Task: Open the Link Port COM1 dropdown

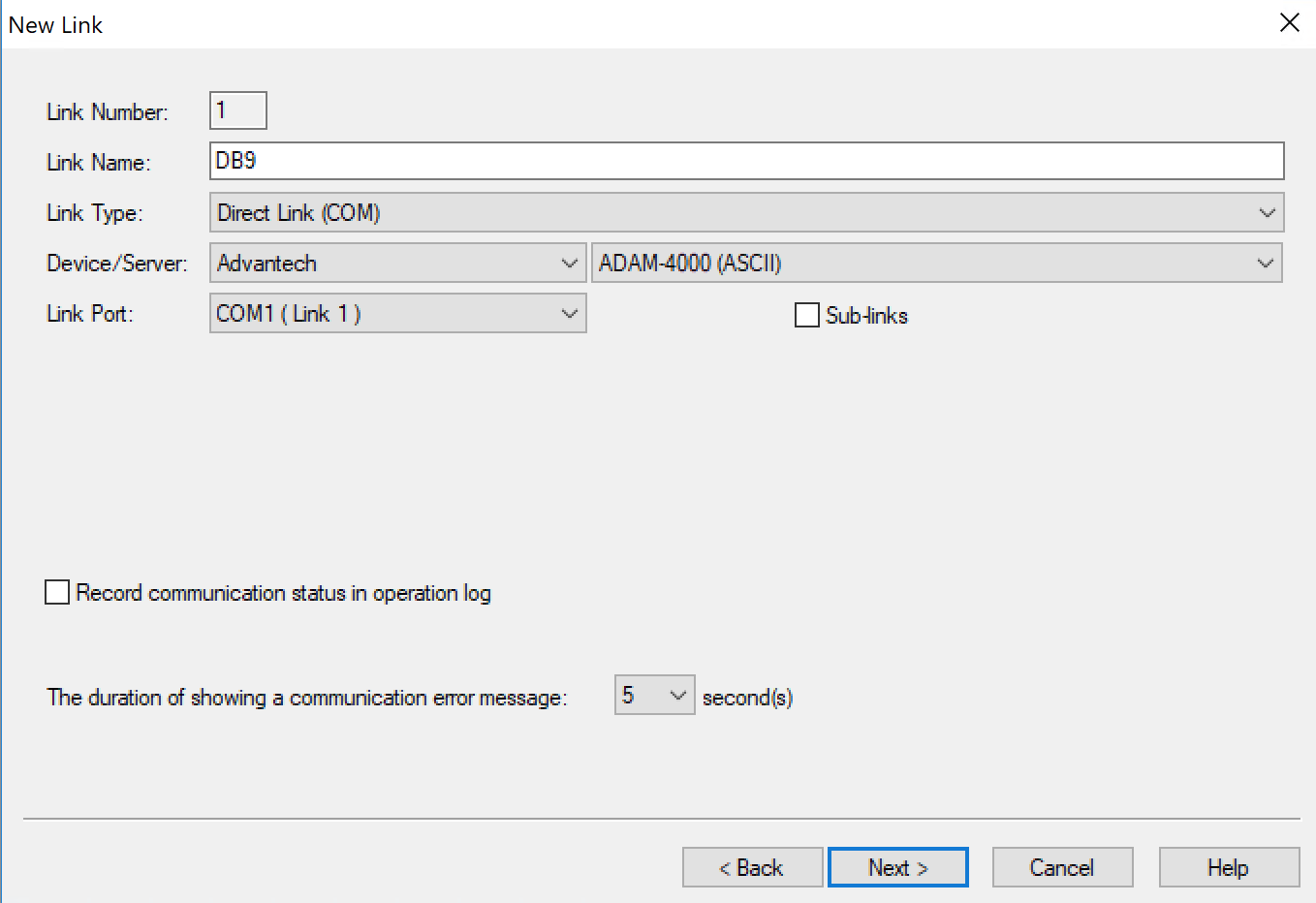Action: [x=398, y=313]
